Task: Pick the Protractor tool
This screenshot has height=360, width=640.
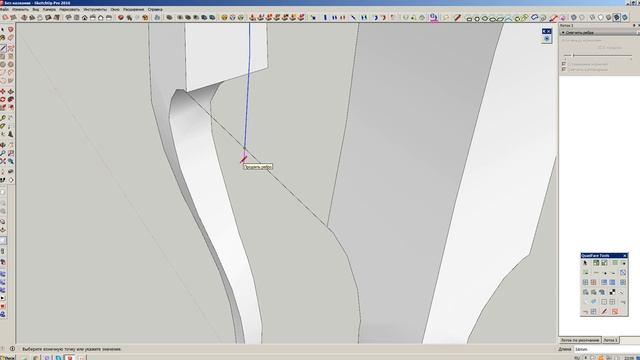Action: (3, 126)
